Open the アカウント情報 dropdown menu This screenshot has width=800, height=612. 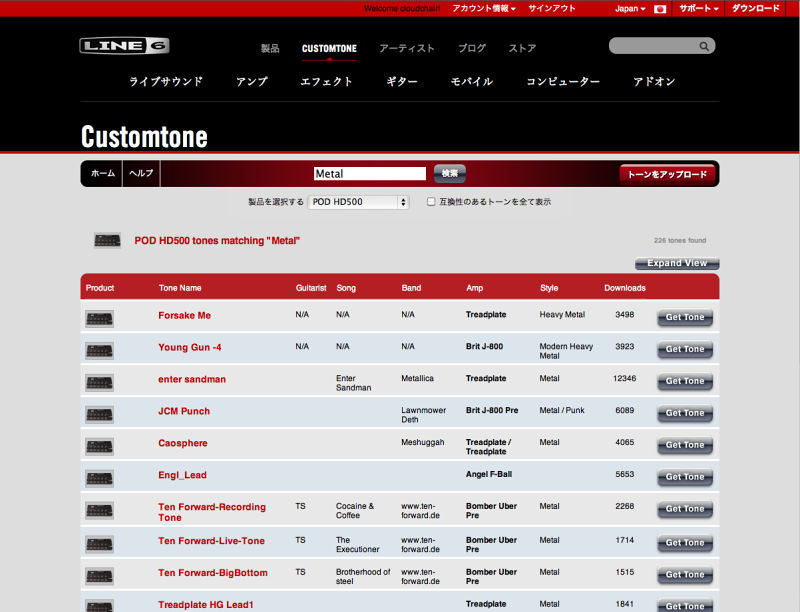coord(484,9)
